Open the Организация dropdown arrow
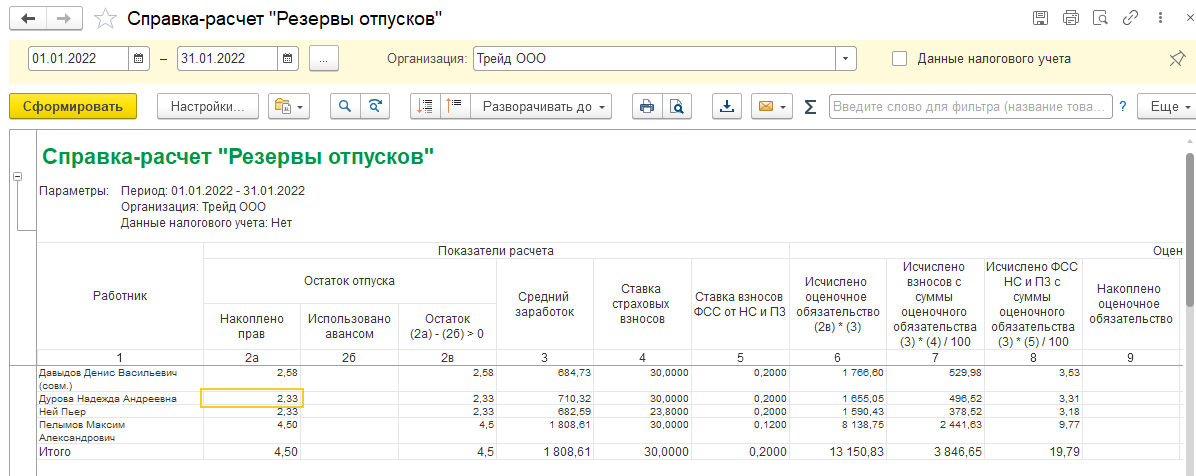Screen dimensions: 1196x476 [846, 59]
